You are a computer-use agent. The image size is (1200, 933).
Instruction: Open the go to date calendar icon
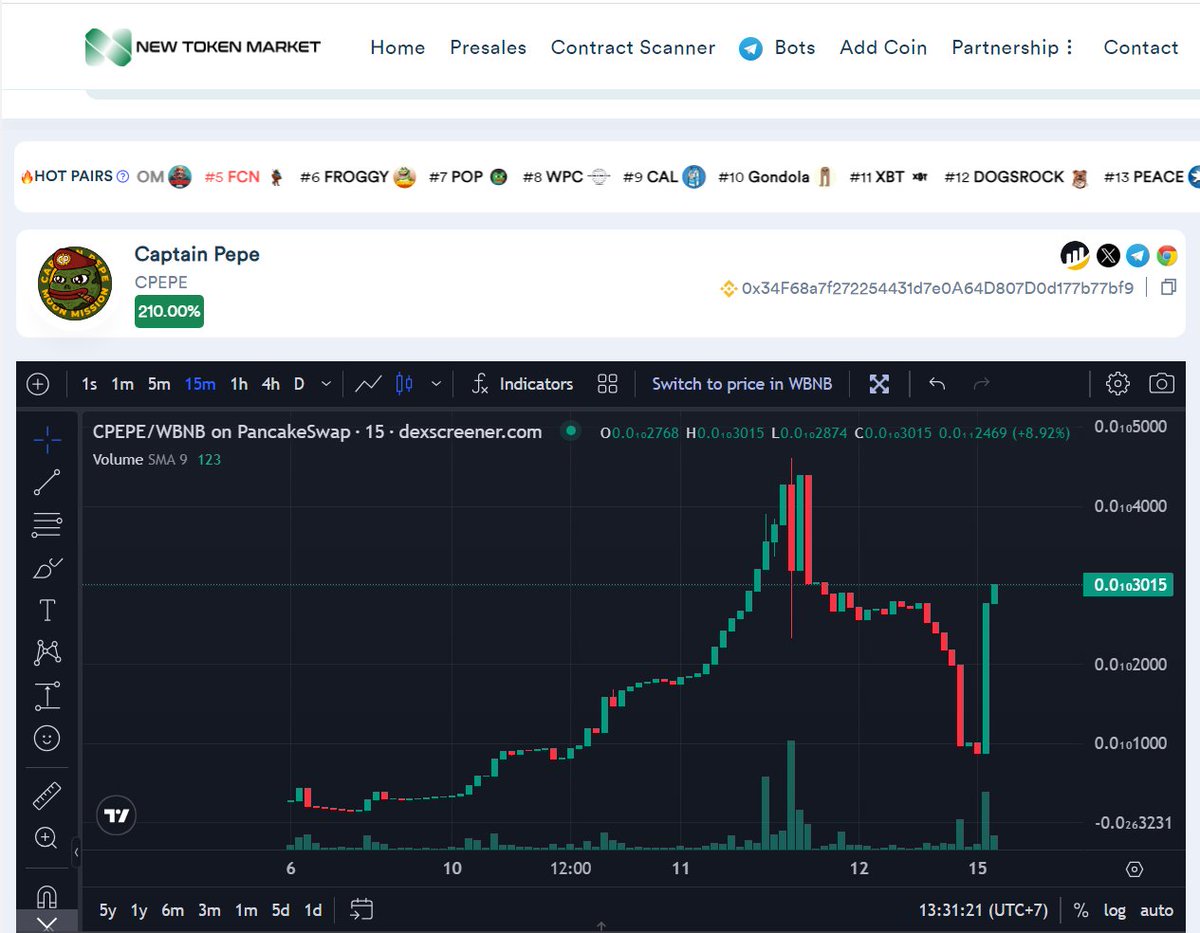361,909
